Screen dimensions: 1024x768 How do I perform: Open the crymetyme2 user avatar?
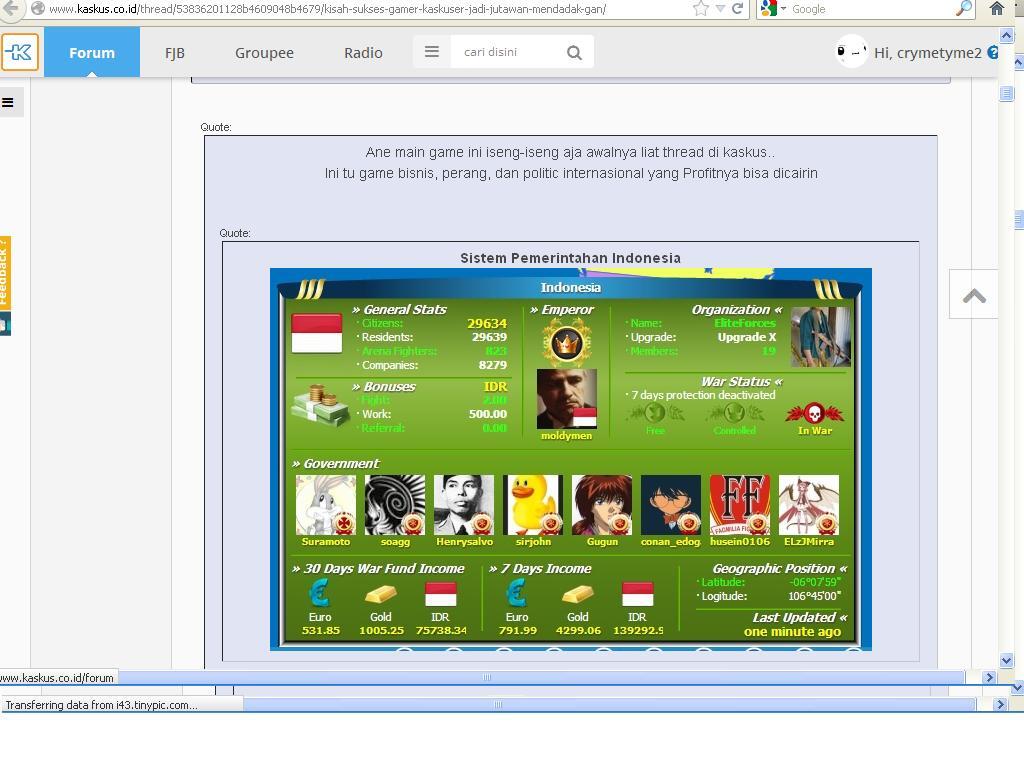point(851,52)
